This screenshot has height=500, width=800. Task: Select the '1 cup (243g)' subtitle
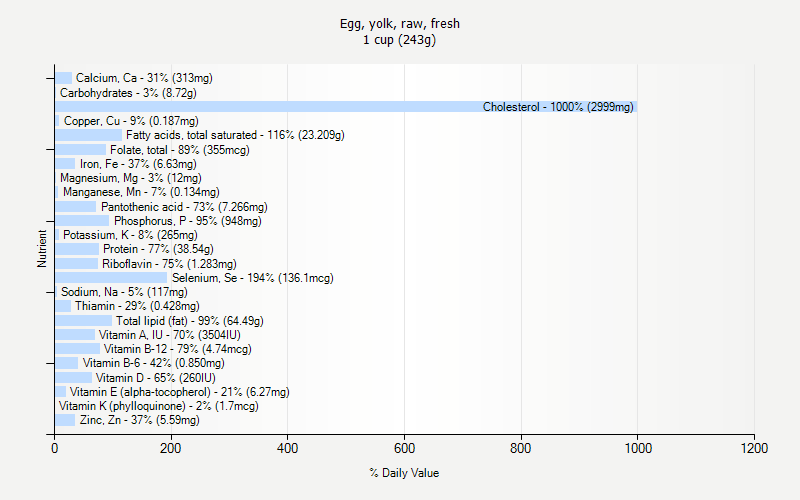399,40
